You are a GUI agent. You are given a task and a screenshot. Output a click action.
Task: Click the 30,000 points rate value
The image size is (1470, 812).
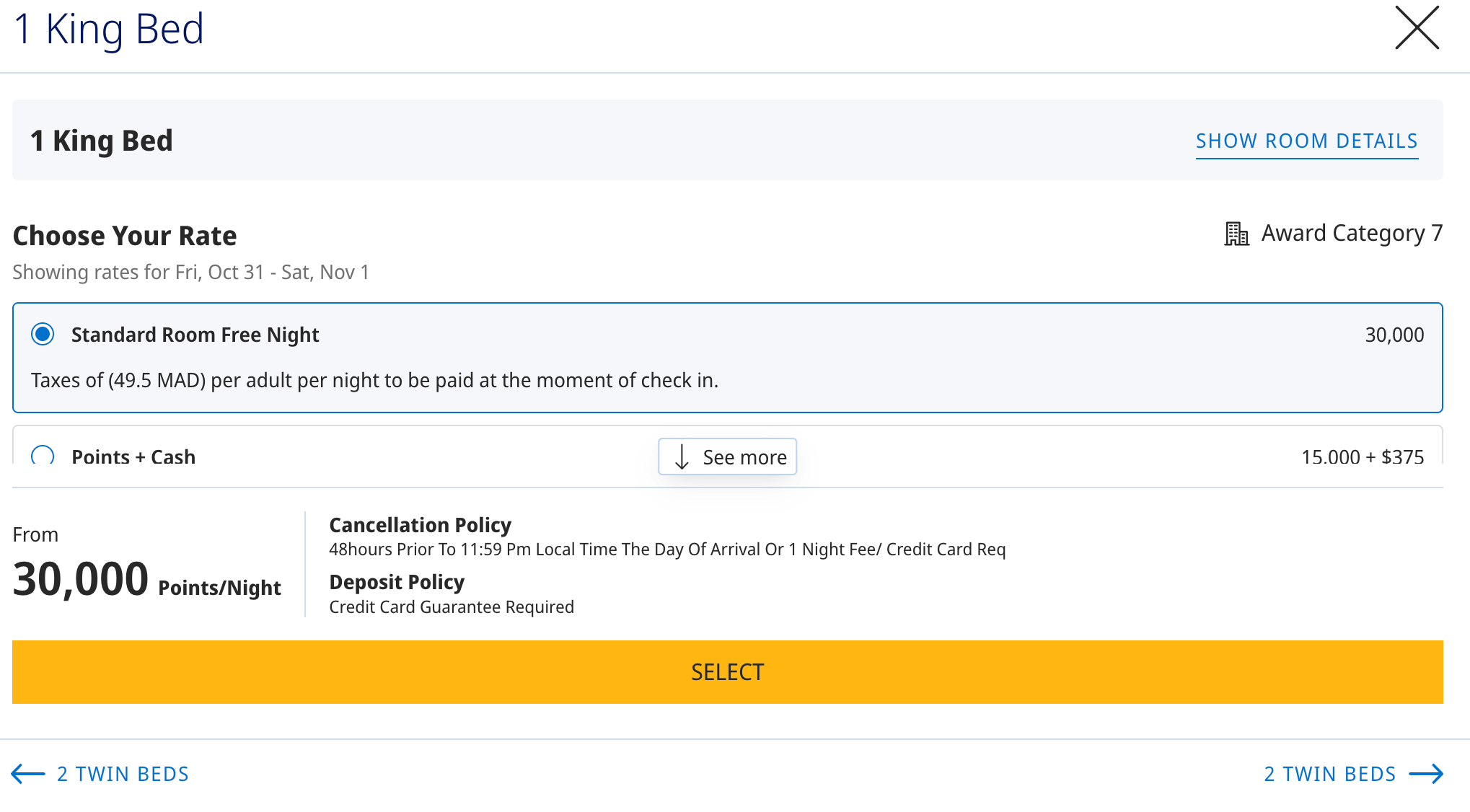(x=1394, y=335)
